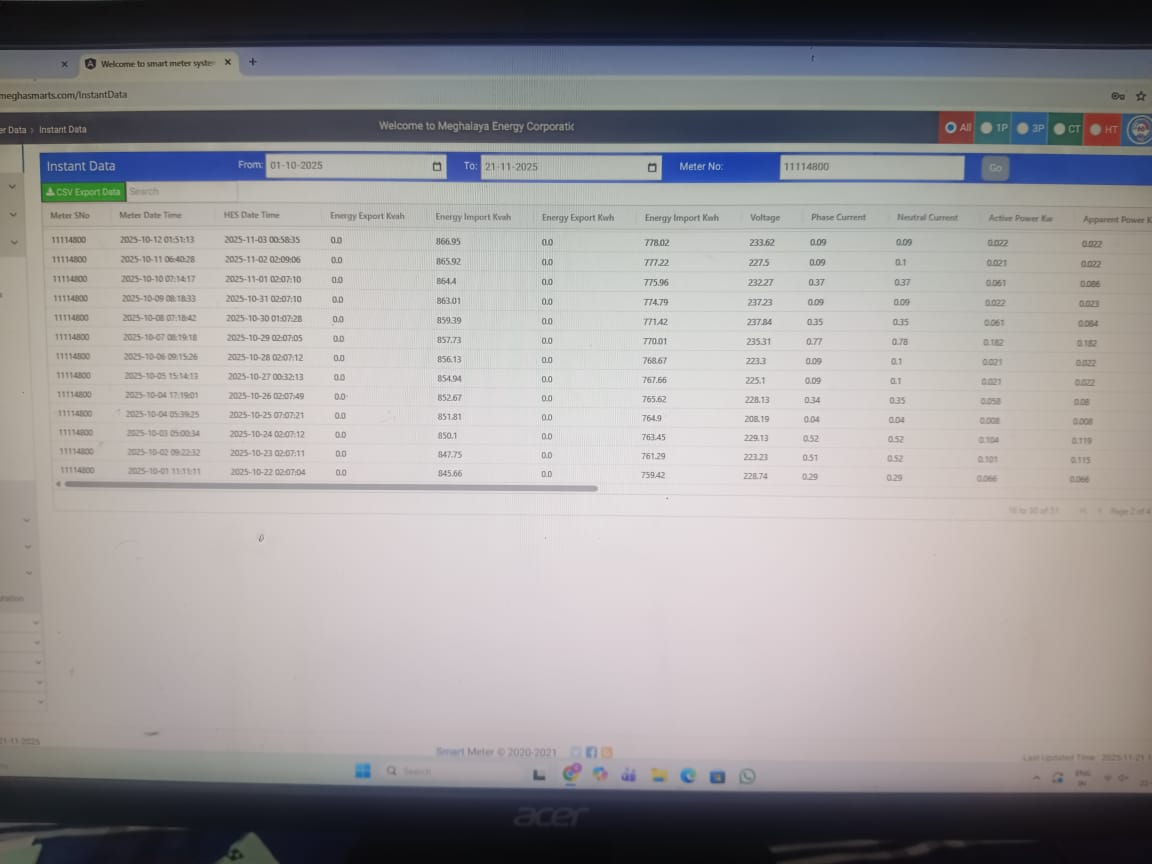The width and height of the screenshot is (1152, 864).
Task: Open WhatsApp from the taskbar
Action: pyautogui.click(x=747, y=777)
